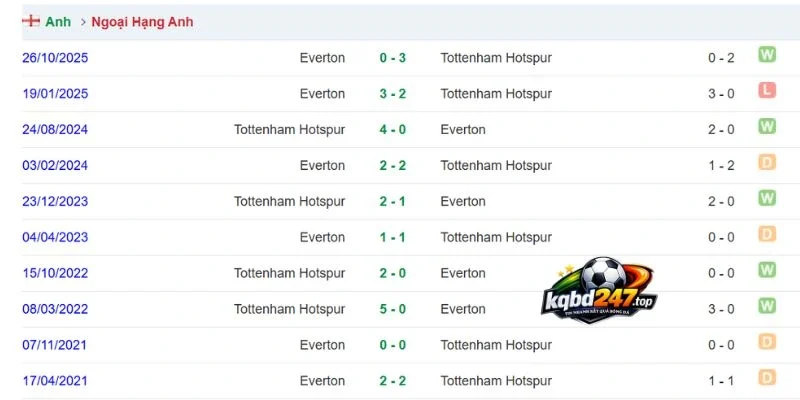The width and height of the screenshot is (800, 400).
Task: Click the W badge for 08/03/2022 match
Action: 767,306
